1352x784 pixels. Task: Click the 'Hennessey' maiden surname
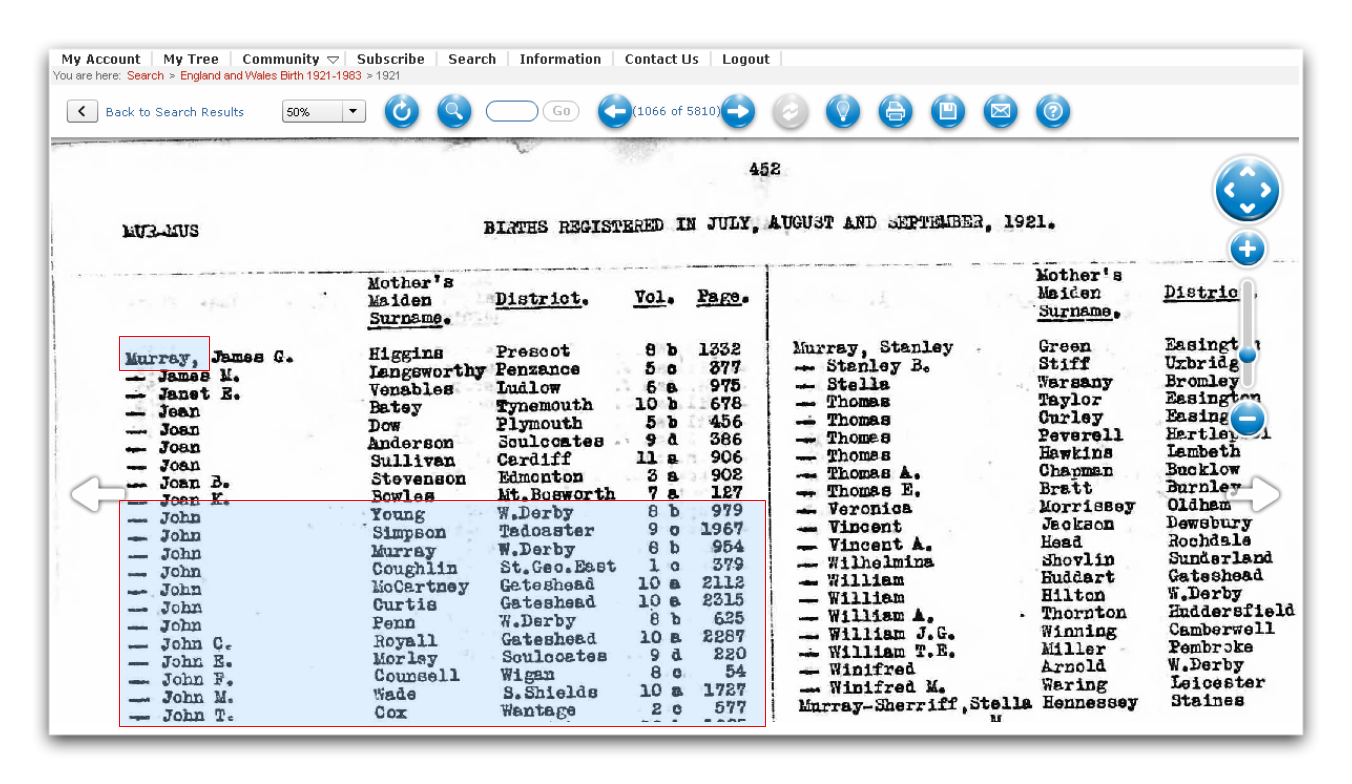point(1090,703)
